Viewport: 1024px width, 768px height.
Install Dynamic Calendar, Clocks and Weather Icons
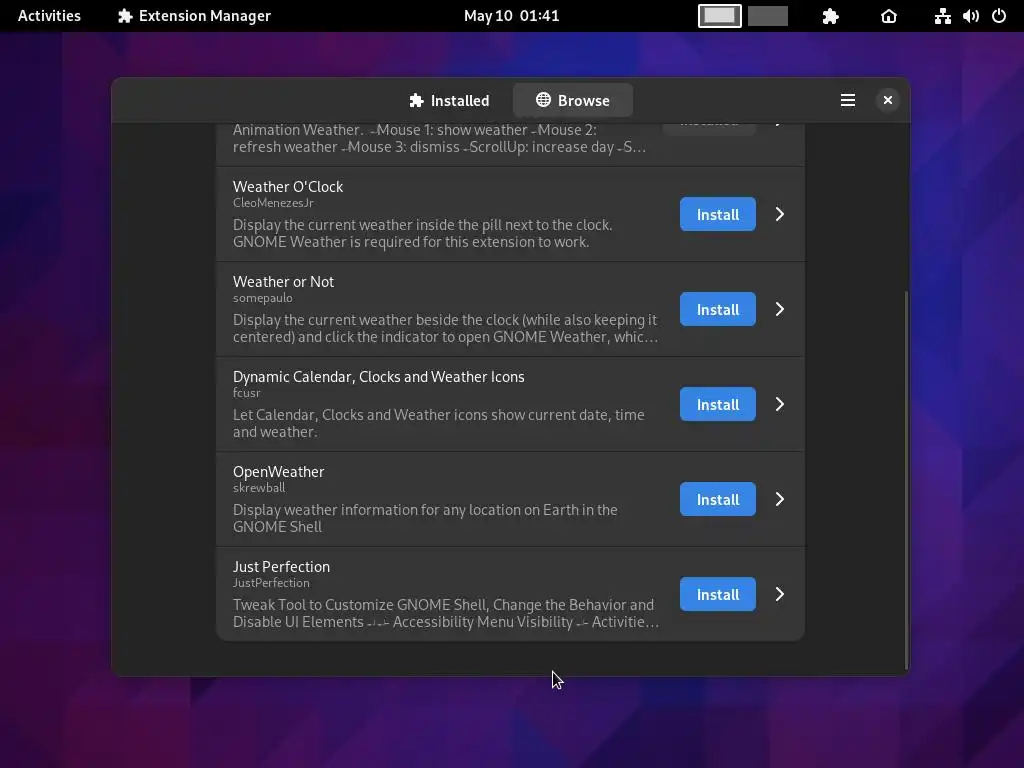pos(718,404)
